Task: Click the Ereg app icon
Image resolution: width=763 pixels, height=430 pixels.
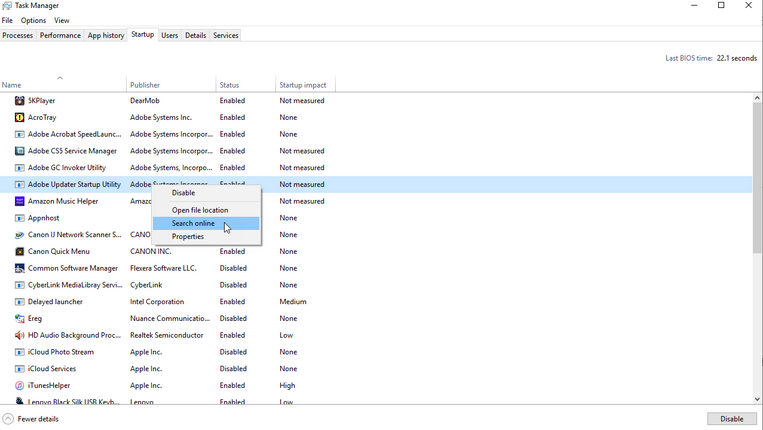Action: (x=19, y=319)
